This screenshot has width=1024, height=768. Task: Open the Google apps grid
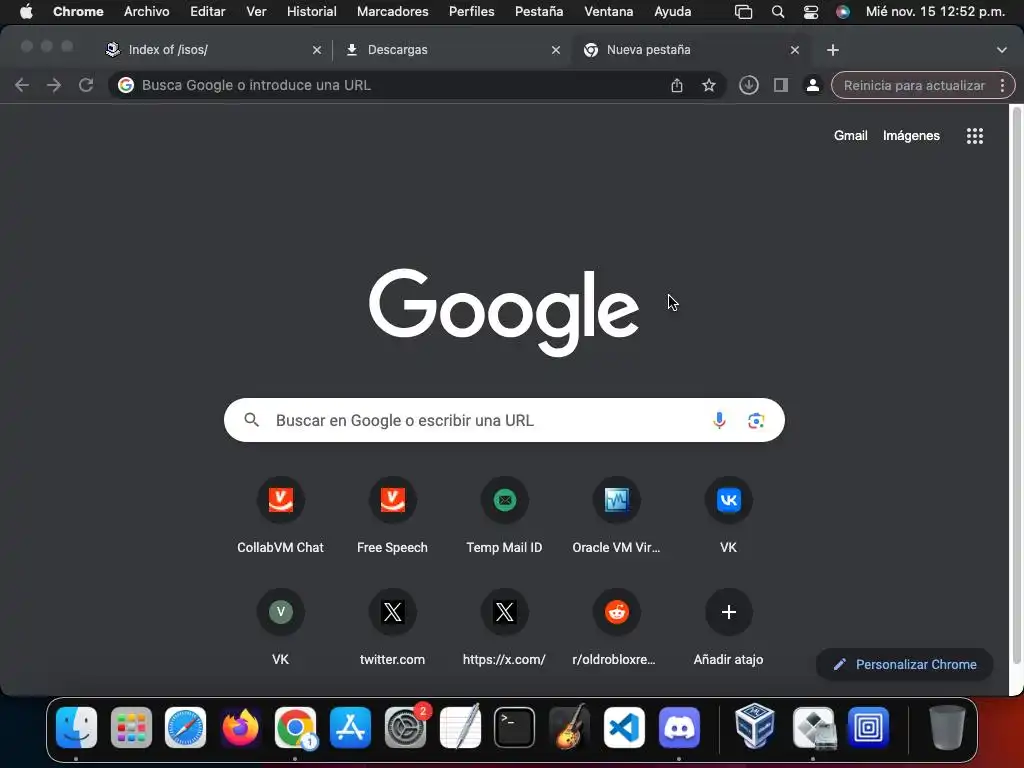tap(974, 136)
